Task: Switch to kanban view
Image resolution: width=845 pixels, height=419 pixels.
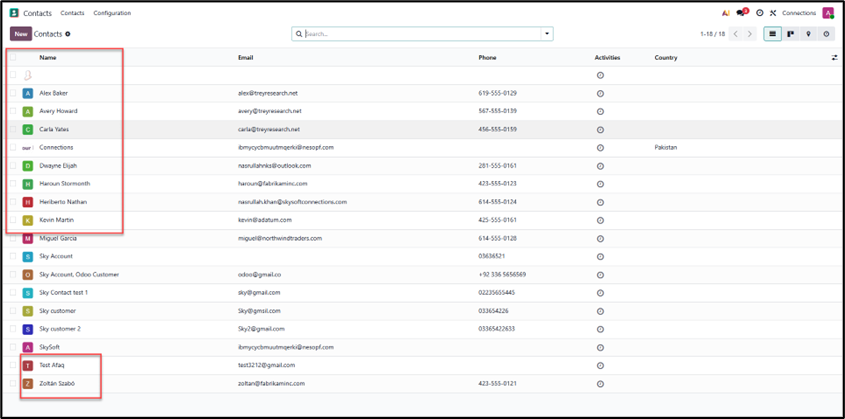Action: tap(791, 34)
